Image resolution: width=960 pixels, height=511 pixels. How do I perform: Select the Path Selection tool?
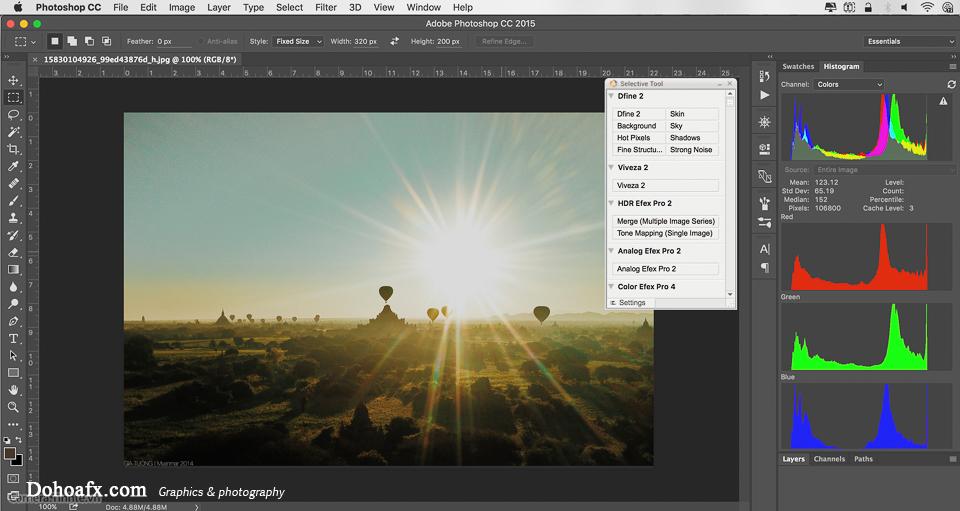[13, 356]
